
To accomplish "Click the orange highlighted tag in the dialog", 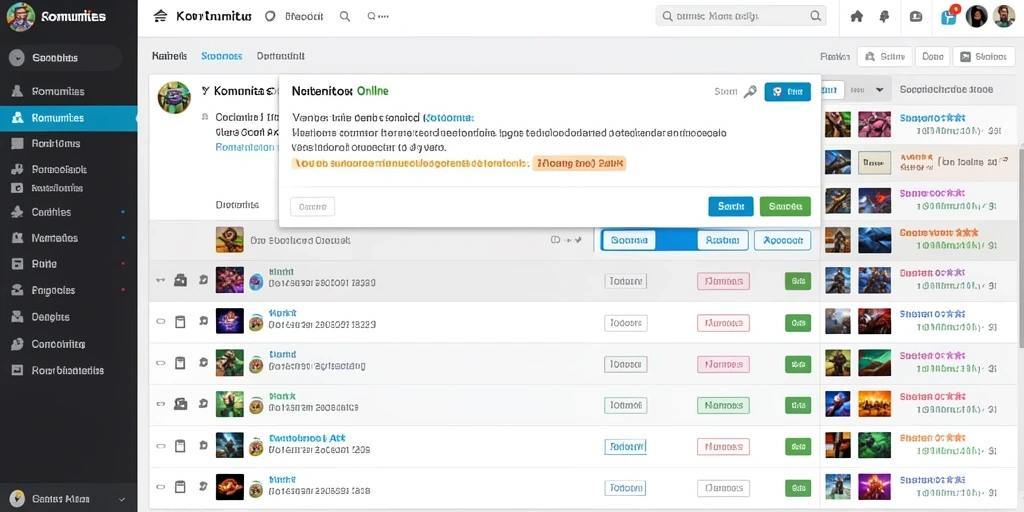I will [579, 163].
